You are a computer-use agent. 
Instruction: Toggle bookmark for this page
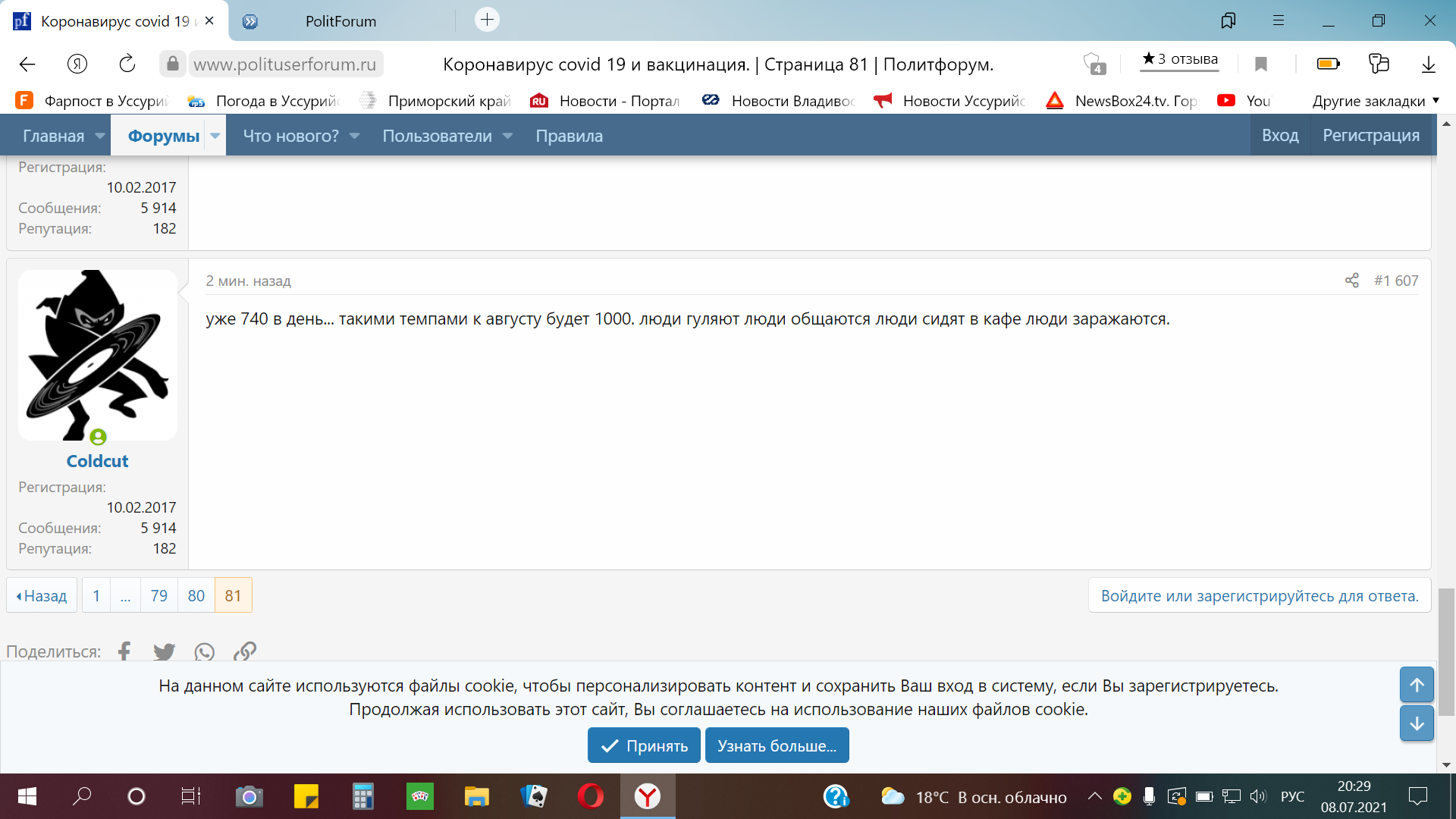(1260, 64)
